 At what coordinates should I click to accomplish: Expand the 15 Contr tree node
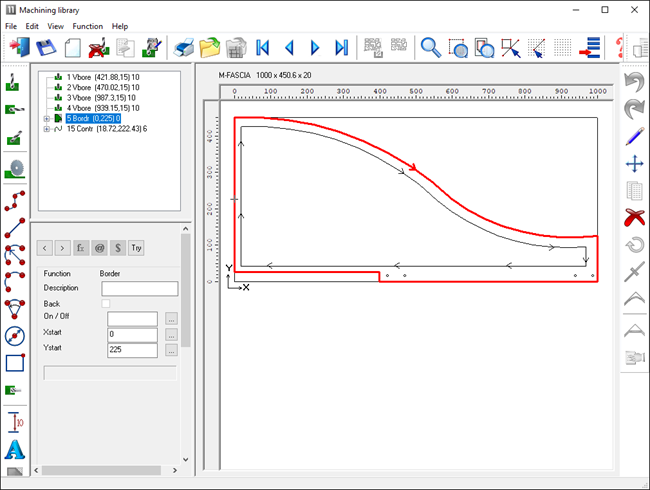coord(46,128)
